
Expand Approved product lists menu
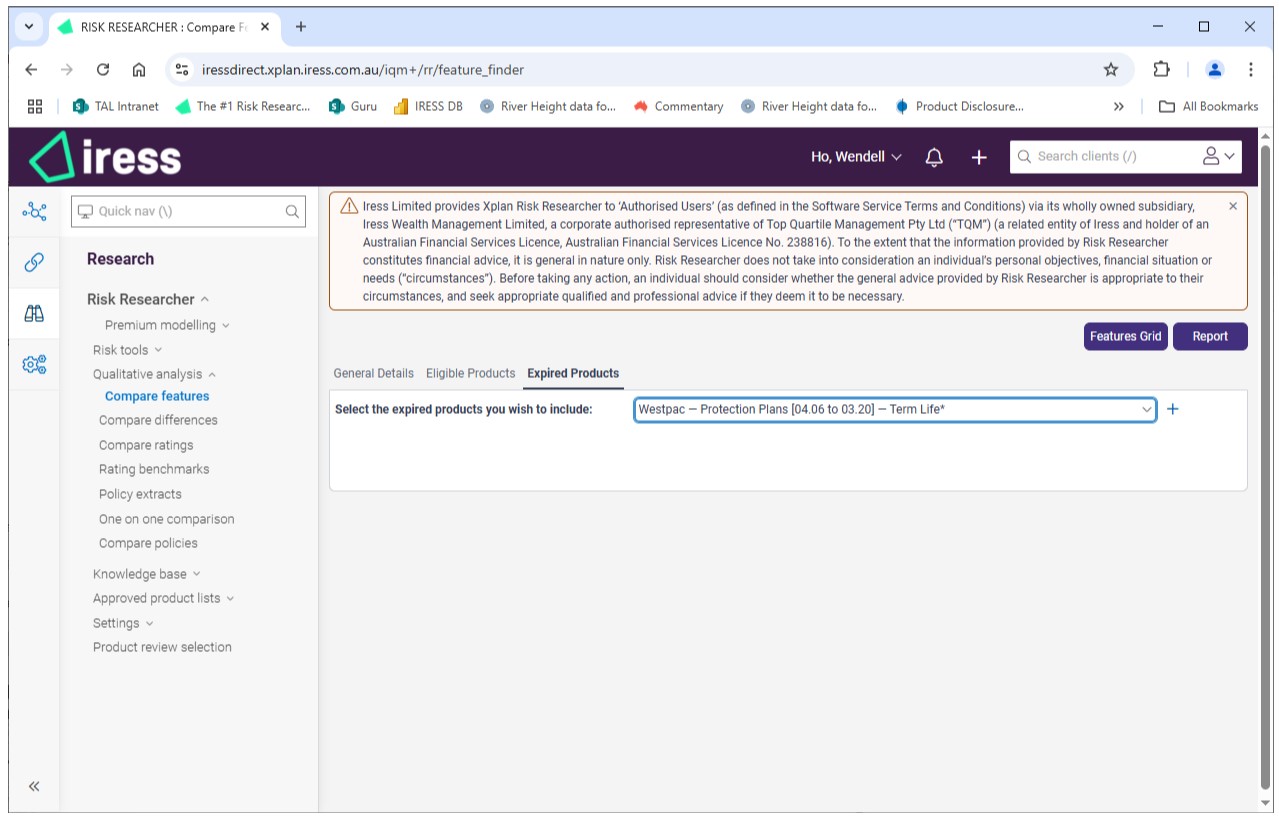tap(163, 598)
